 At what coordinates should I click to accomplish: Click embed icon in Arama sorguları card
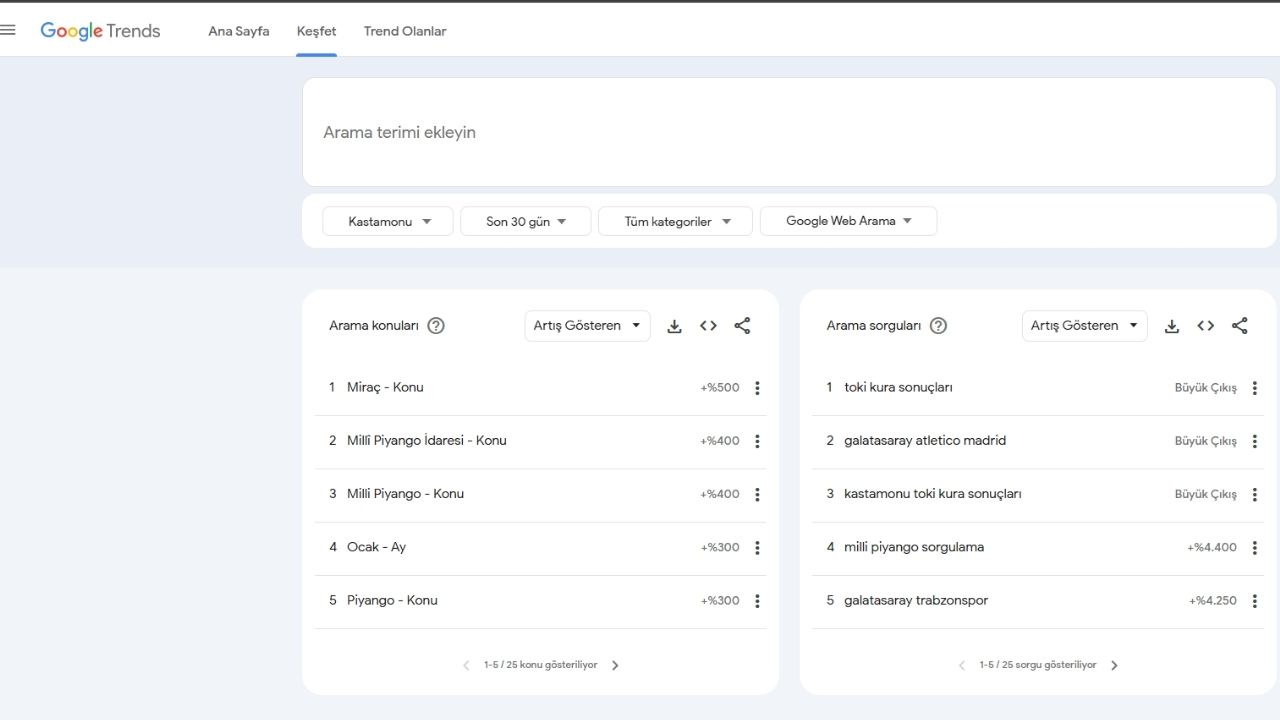1206,326
